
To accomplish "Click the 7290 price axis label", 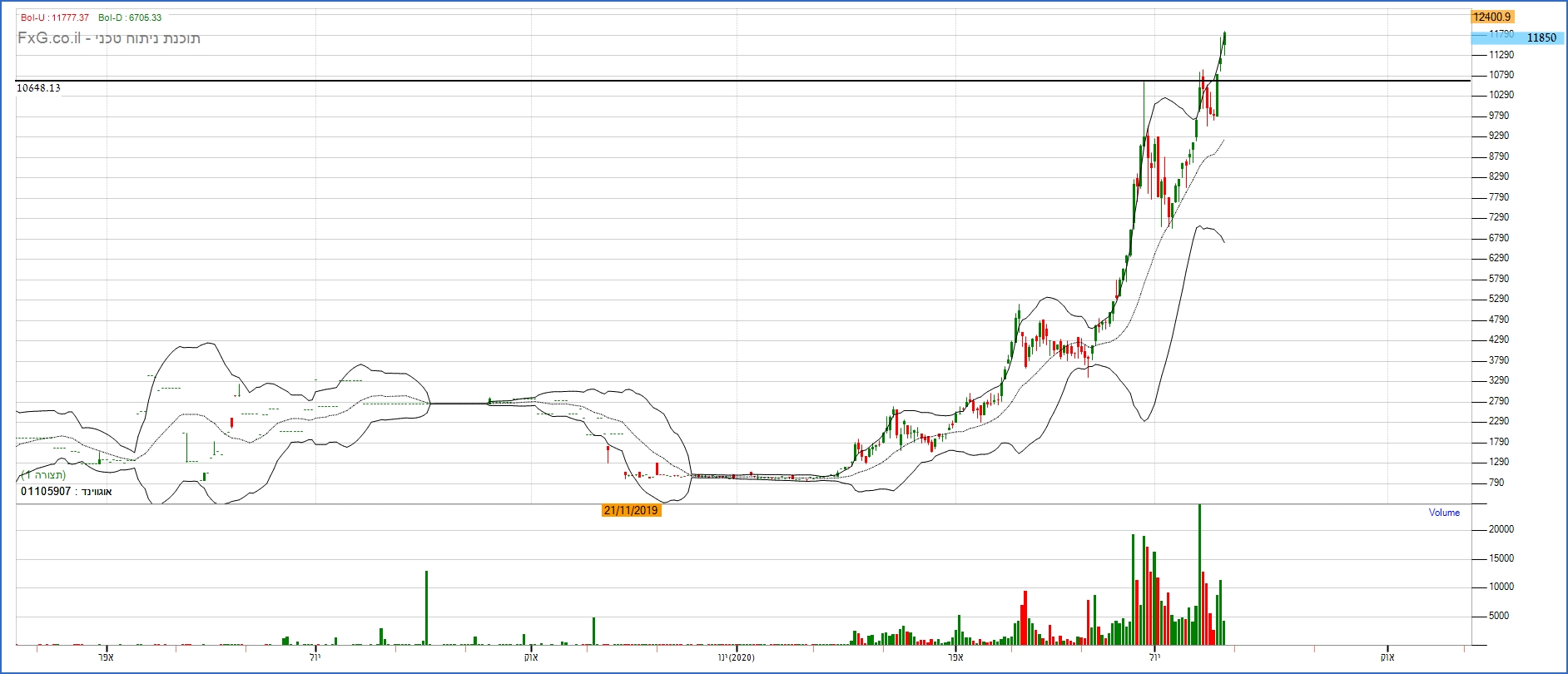I will [x=1499, y=217].
